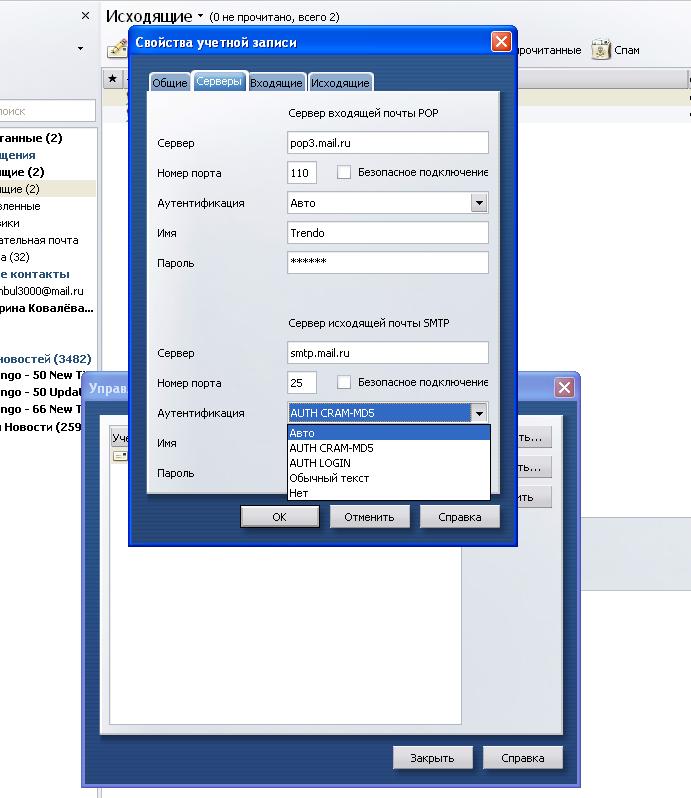
Task: Open the Входящие tab
Action: [x=276, y=84]
